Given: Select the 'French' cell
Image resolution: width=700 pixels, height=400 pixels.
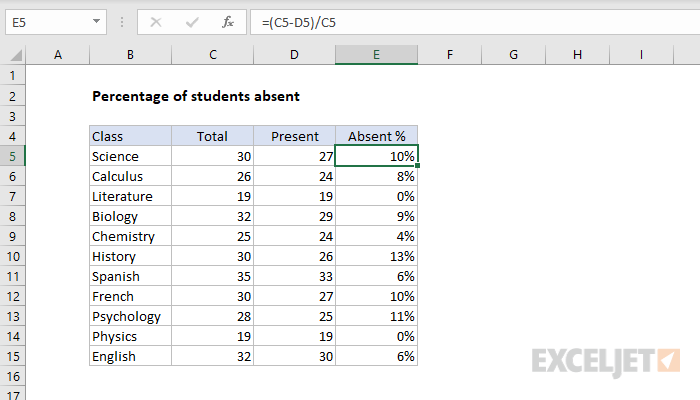Looking at the screenshot, I should click(130, 296).
